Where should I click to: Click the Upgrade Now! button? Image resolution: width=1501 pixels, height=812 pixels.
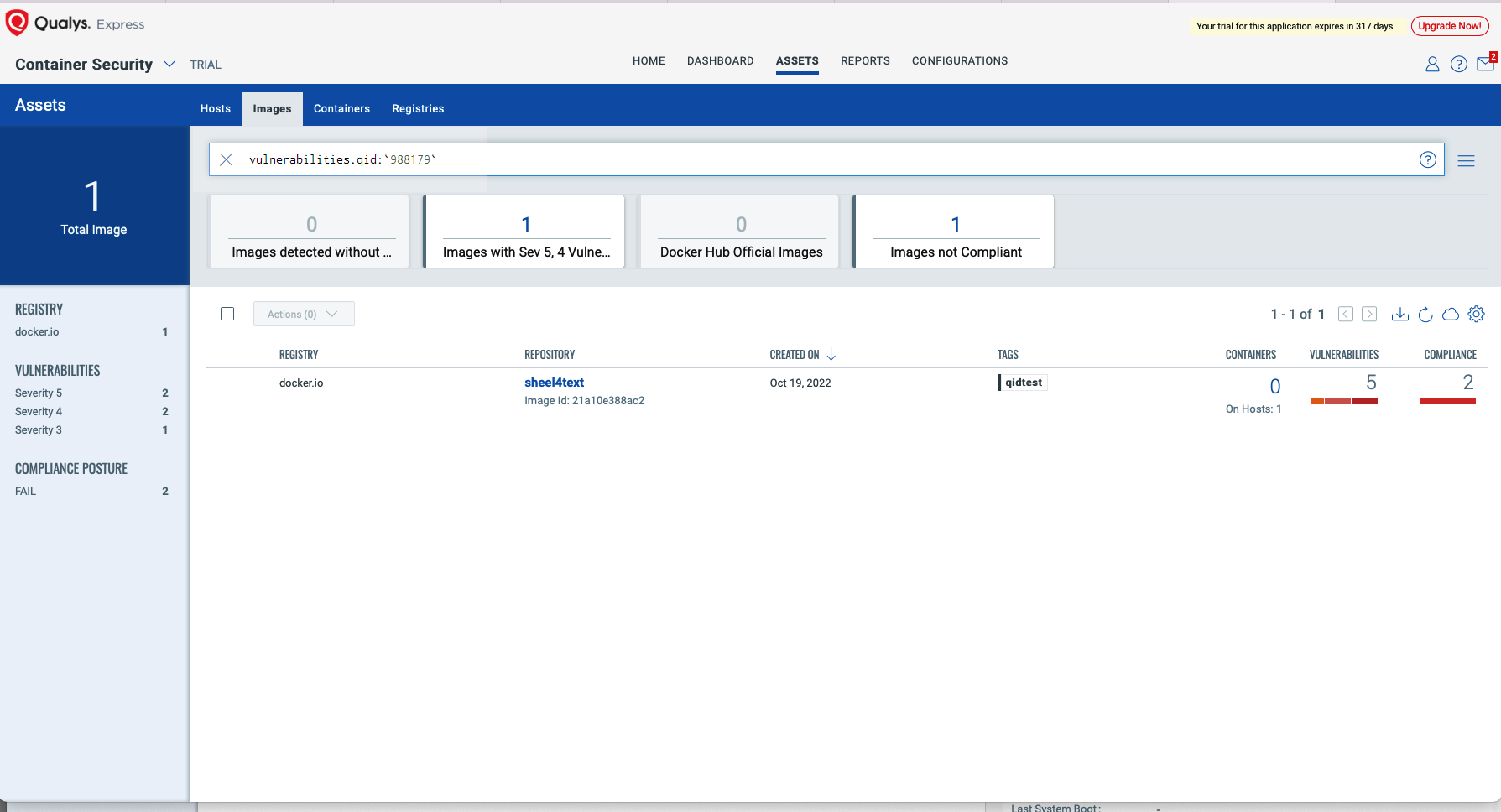pyautogui.click(x=1450, y=26)
